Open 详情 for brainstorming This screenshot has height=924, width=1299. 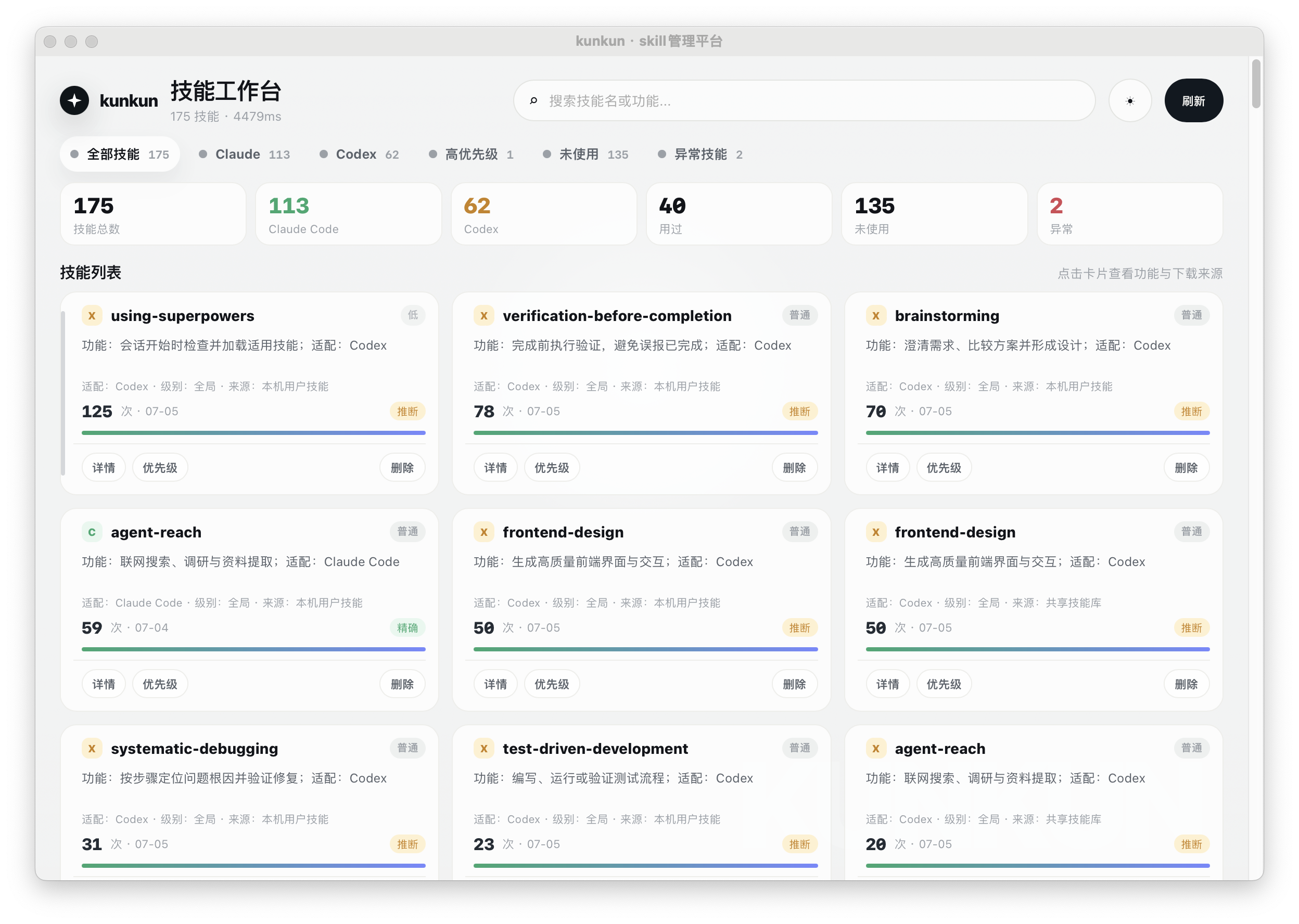coord(888,468)
